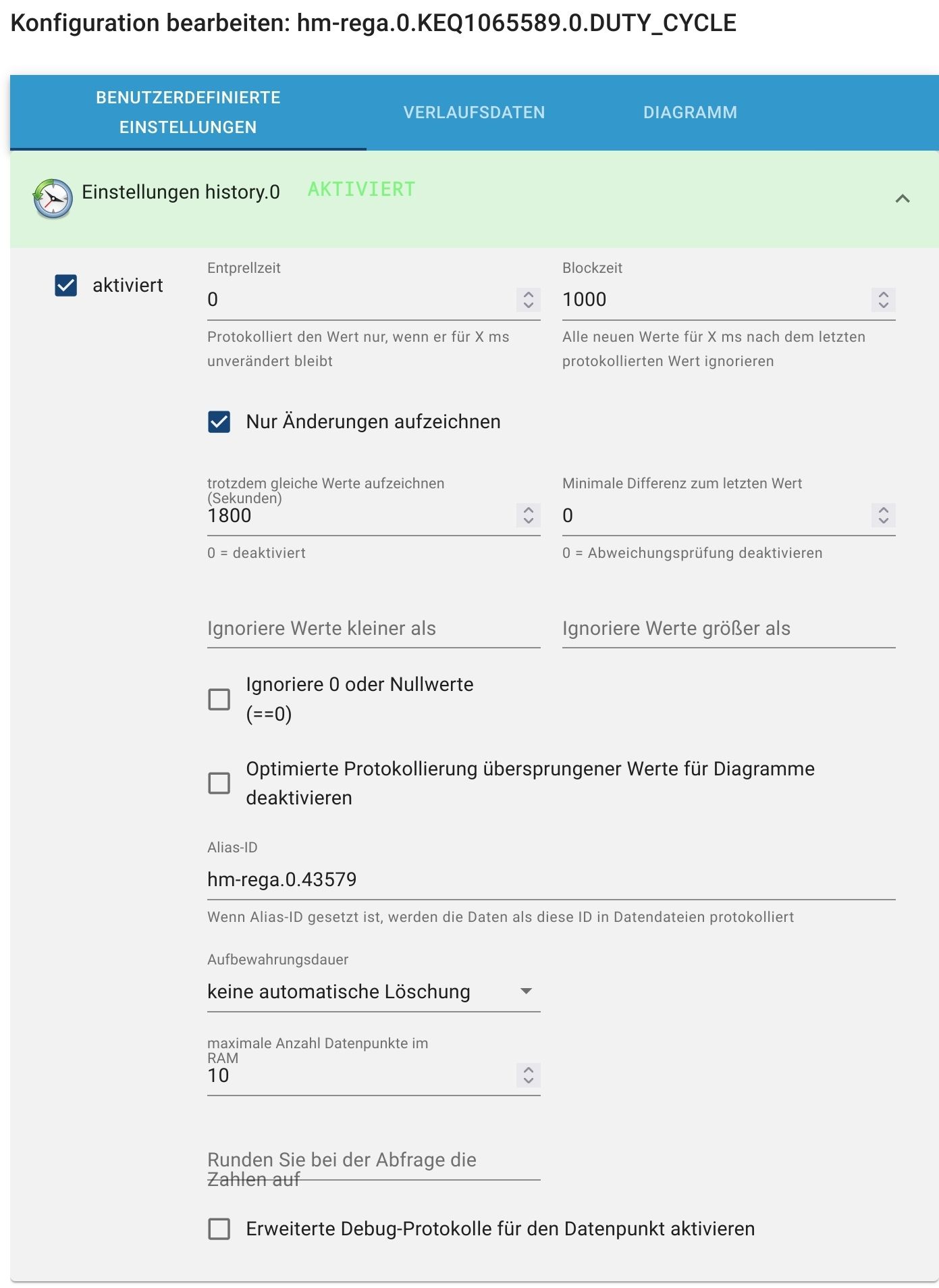939x1288 pixels.
Task: Collapse the history.0 settings panel
Action: tap(902, 199)
